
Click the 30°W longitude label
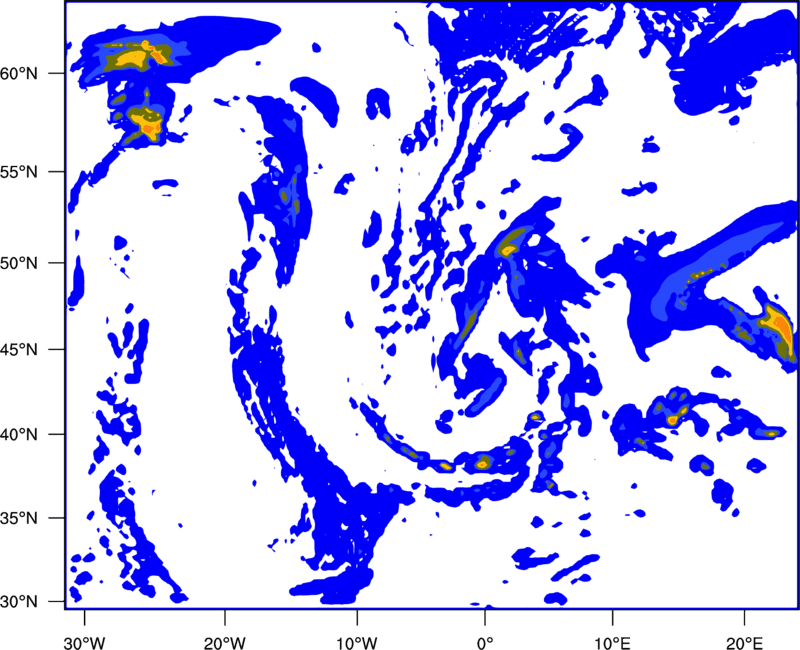84,643
